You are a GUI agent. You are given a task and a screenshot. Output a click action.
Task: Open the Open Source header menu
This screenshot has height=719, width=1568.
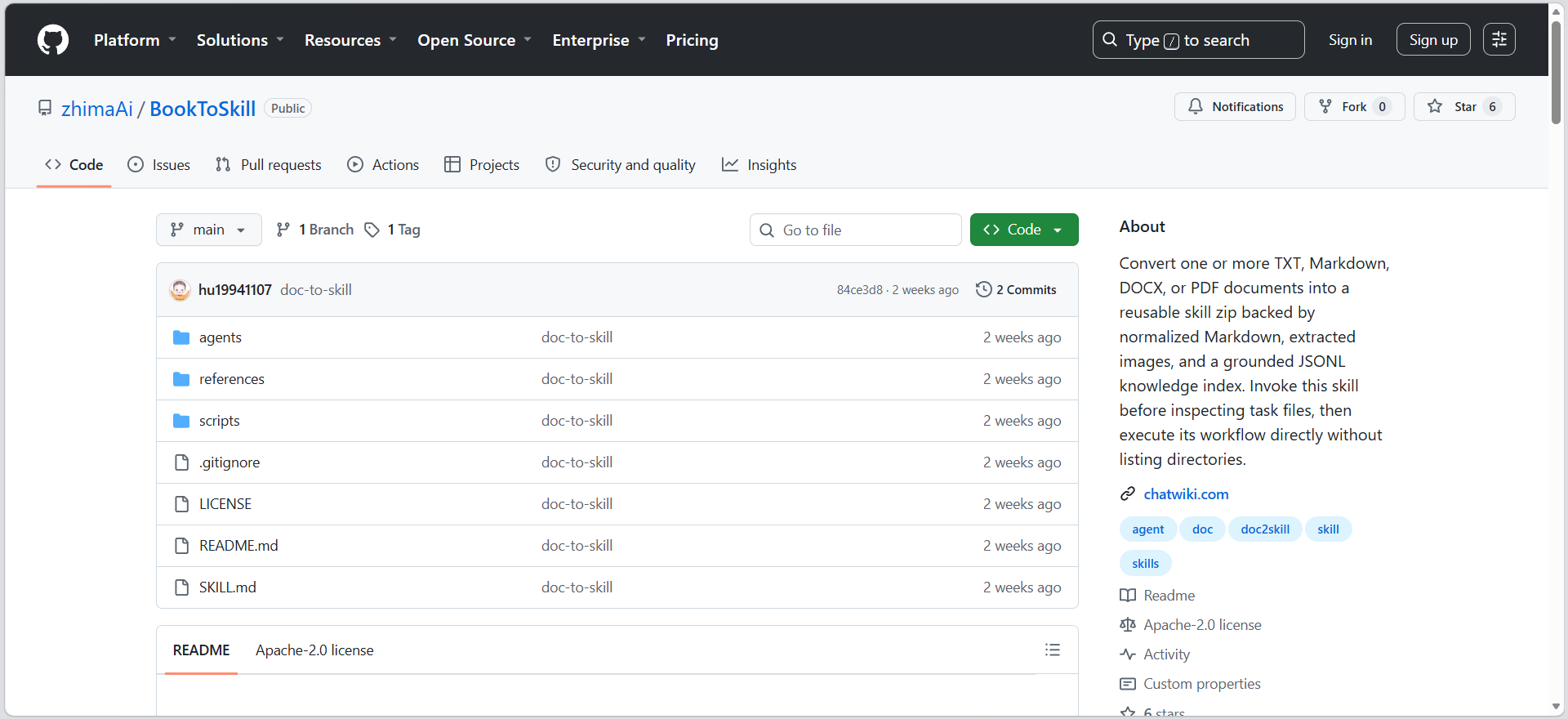coord(474,40)
